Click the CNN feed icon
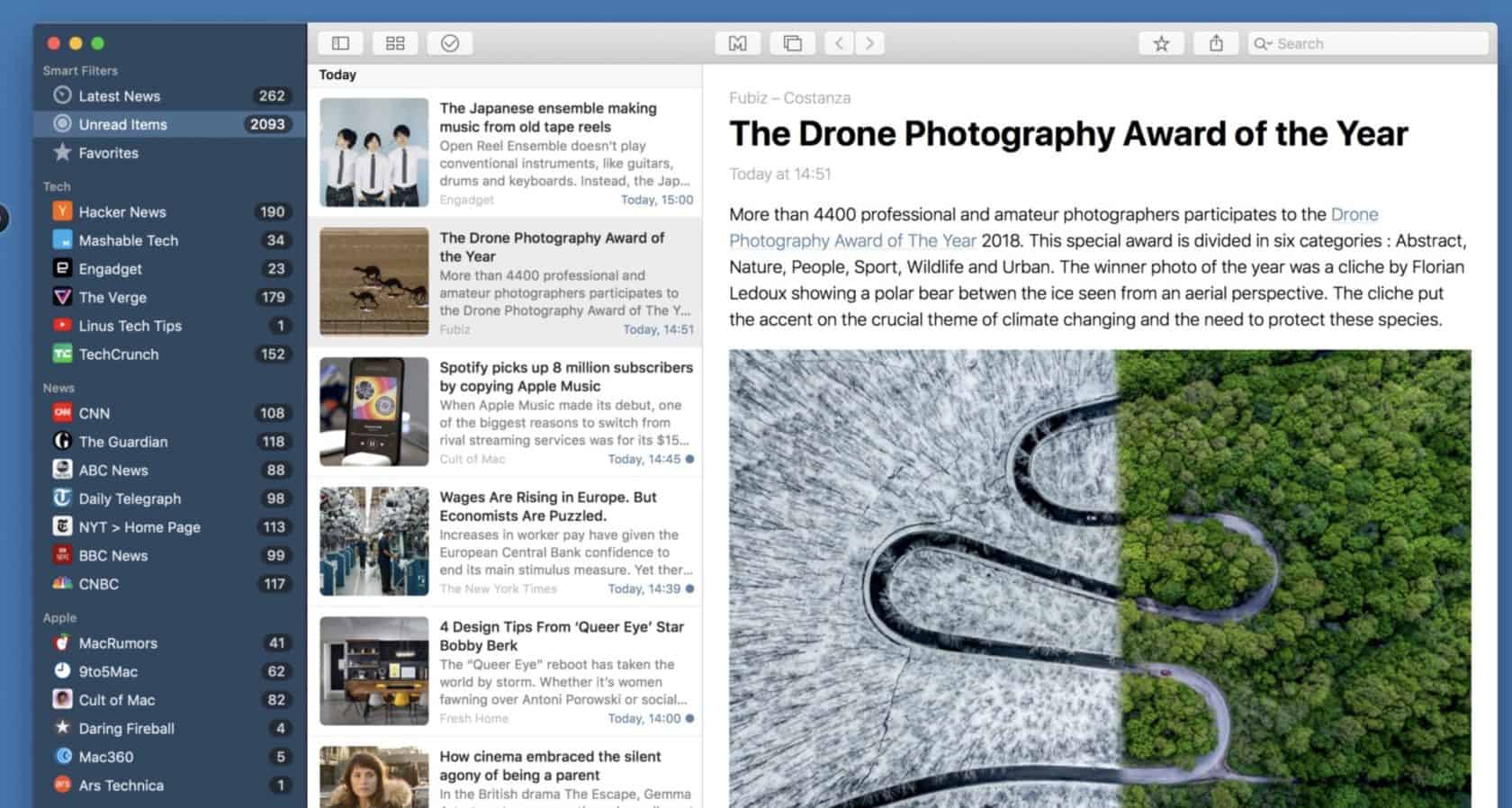Screen dimensions: 1512x808 (x=62, y=413)
